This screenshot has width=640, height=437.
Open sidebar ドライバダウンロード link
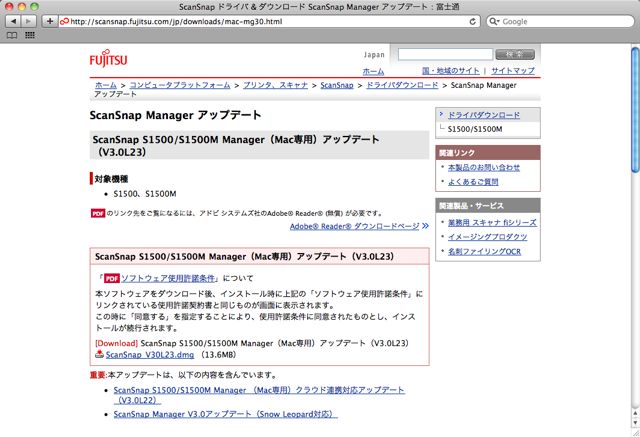(x=484, y=115)
